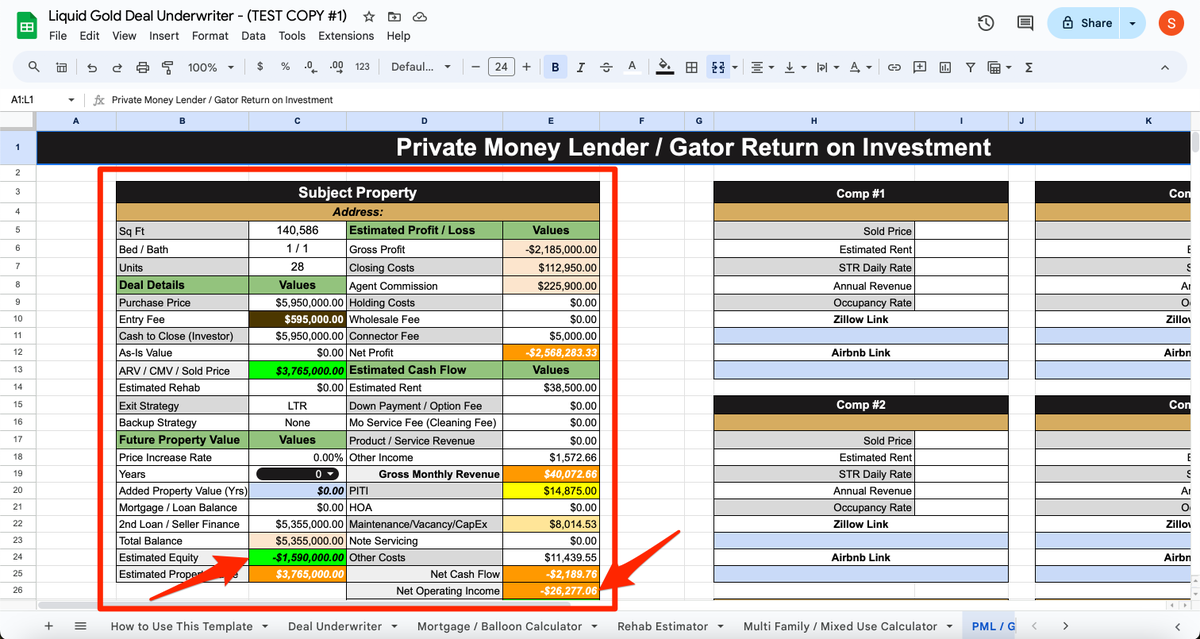The image size is (1200, 639).
Task: Open the zoom level dropdown
Action: point(210,67)
